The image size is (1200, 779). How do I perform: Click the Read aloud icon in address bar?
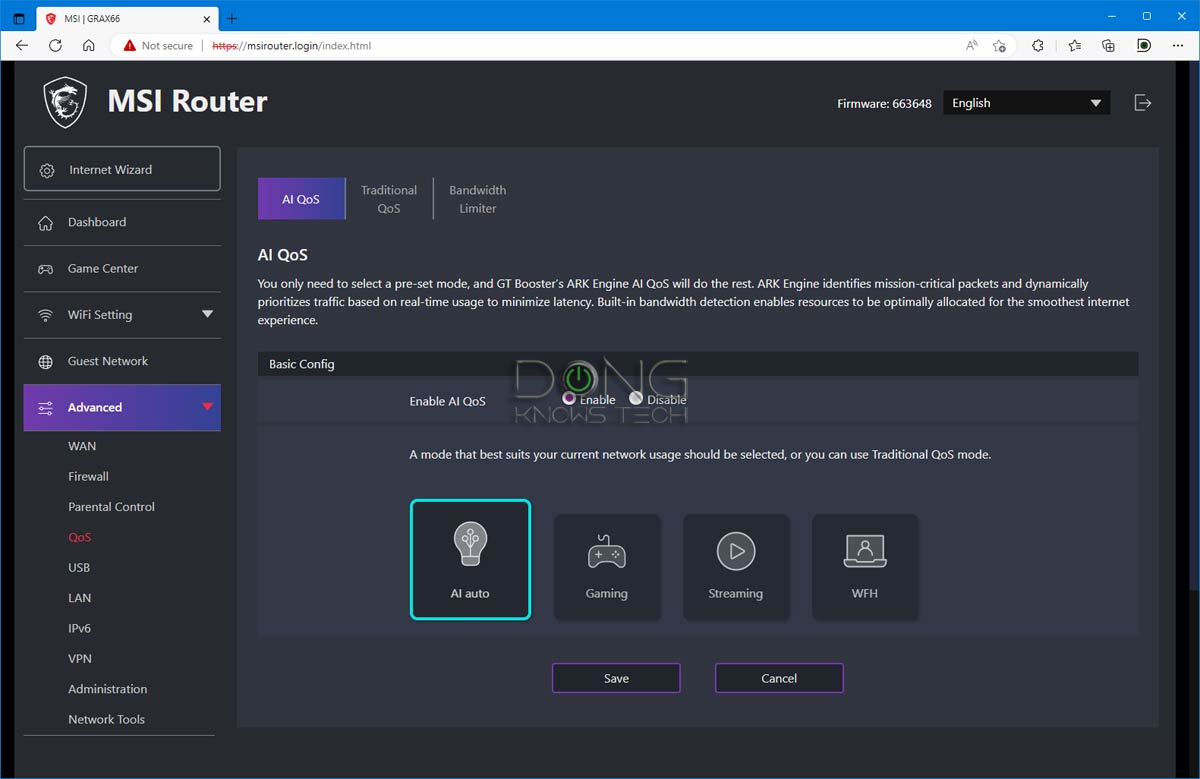972,45
